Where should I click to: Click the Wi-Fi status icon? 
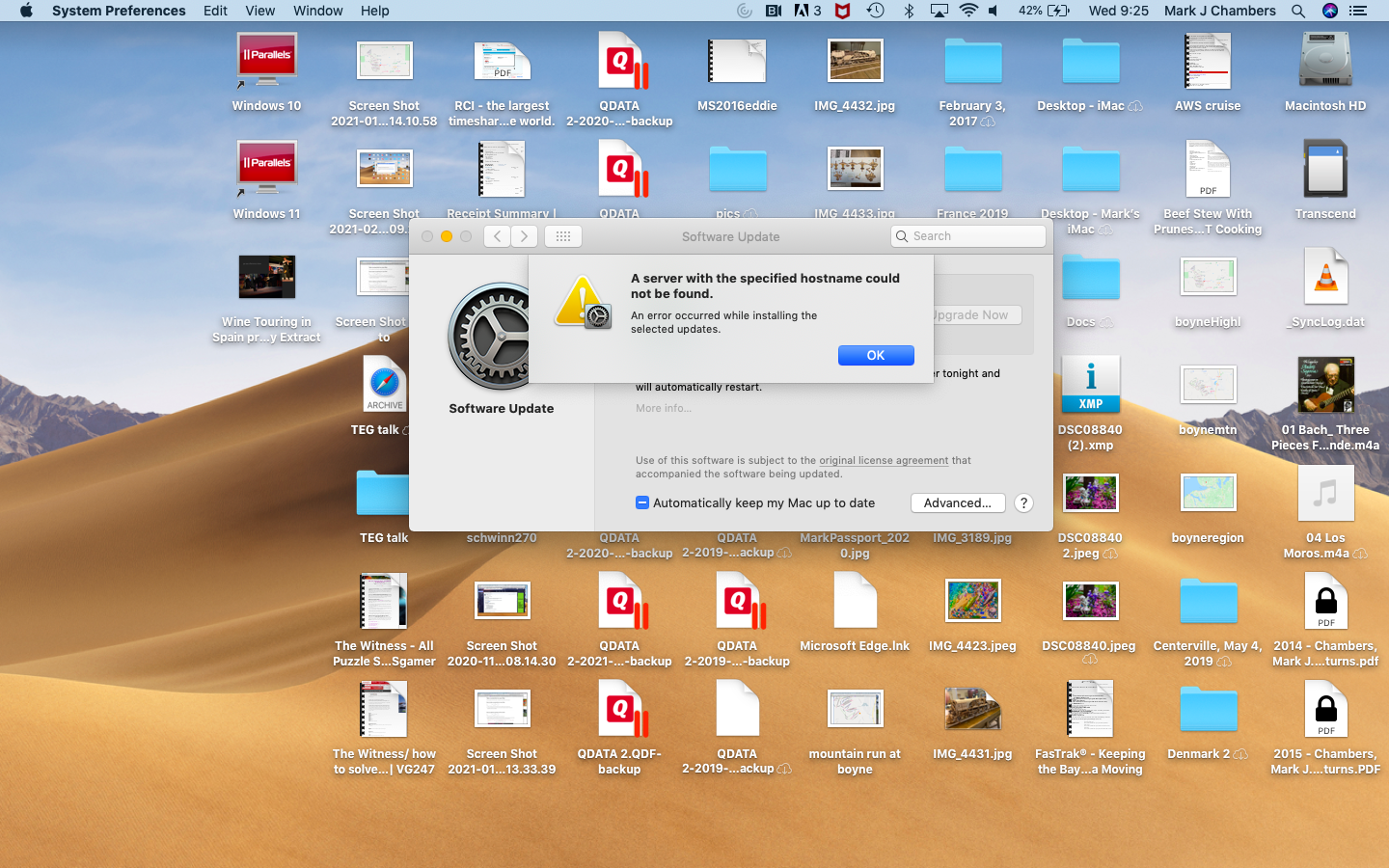[968, 11]
